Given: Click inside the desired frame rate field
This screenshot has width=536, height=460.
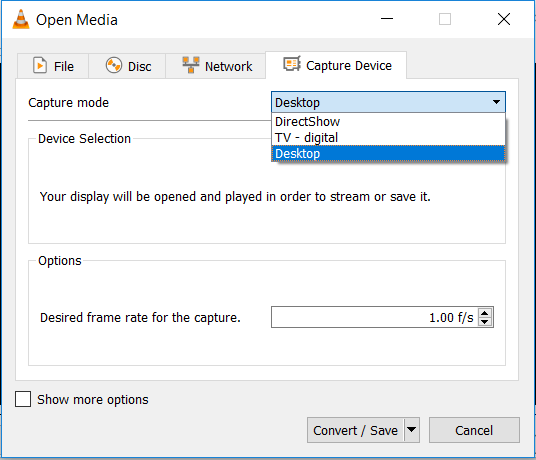Looking at the screenshot, I should 374,317.
